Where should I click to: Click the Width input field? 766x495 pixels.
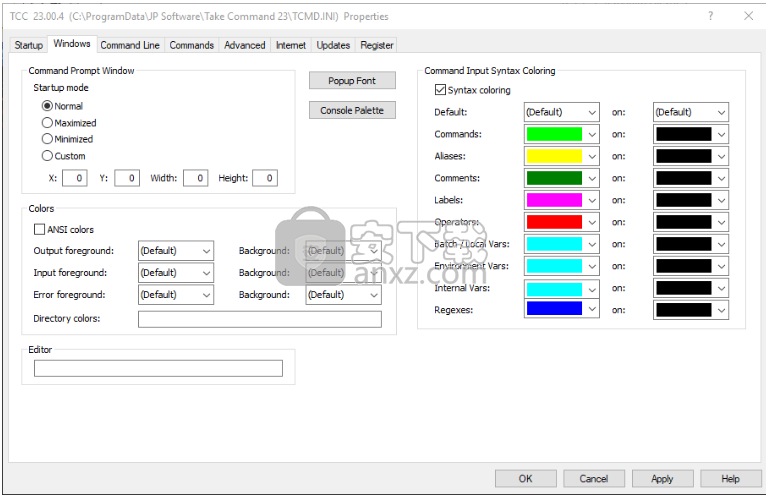tap(195, 178)
